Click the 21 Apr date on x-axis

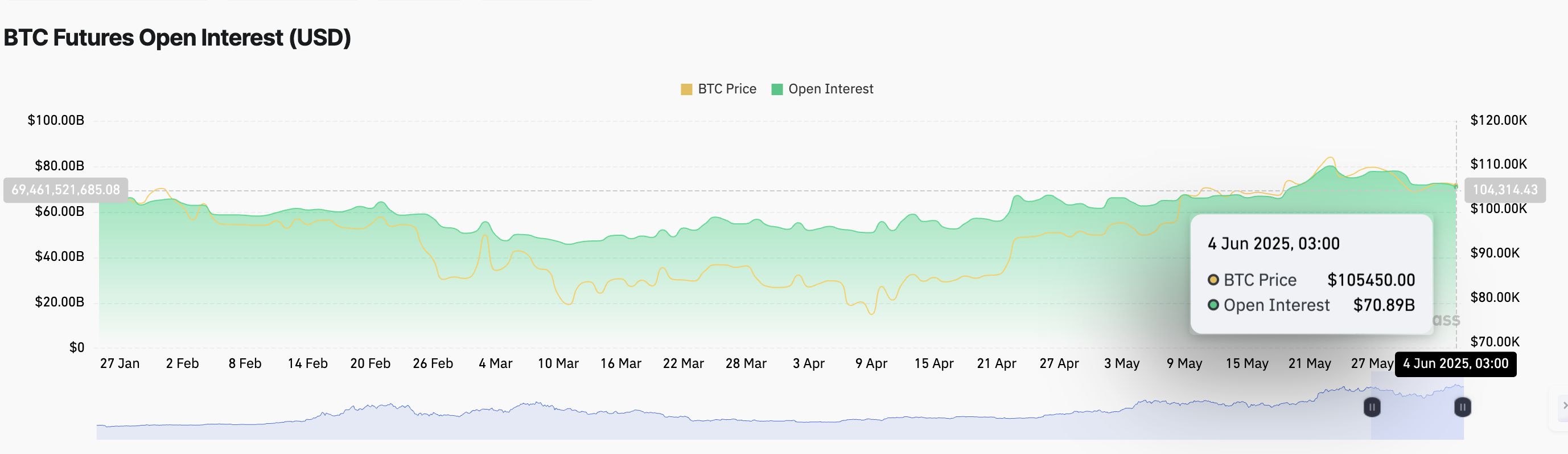997,364
